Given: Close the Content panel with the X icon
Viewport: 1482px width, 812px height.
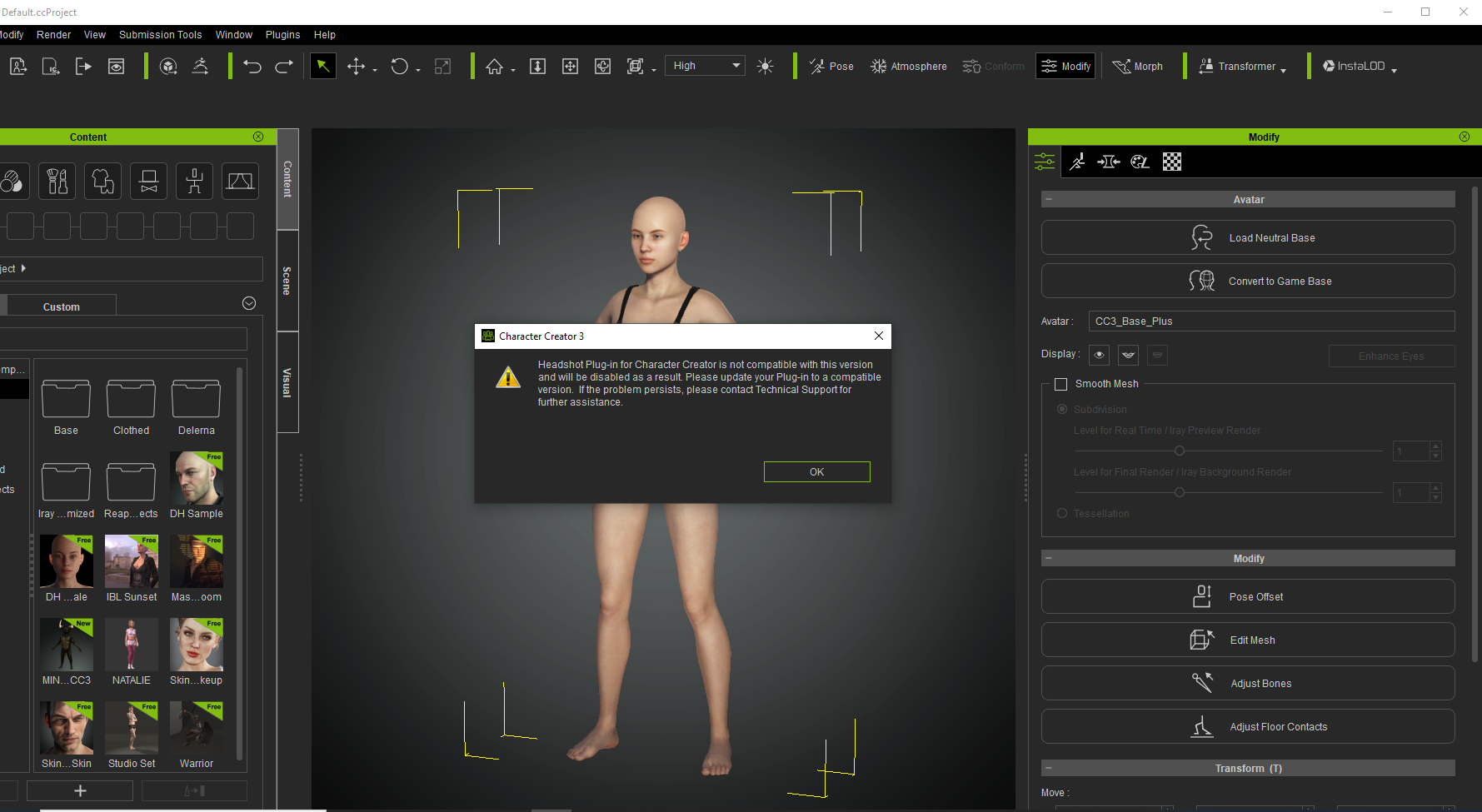Looking at the screenshot, I should point(258,137).
